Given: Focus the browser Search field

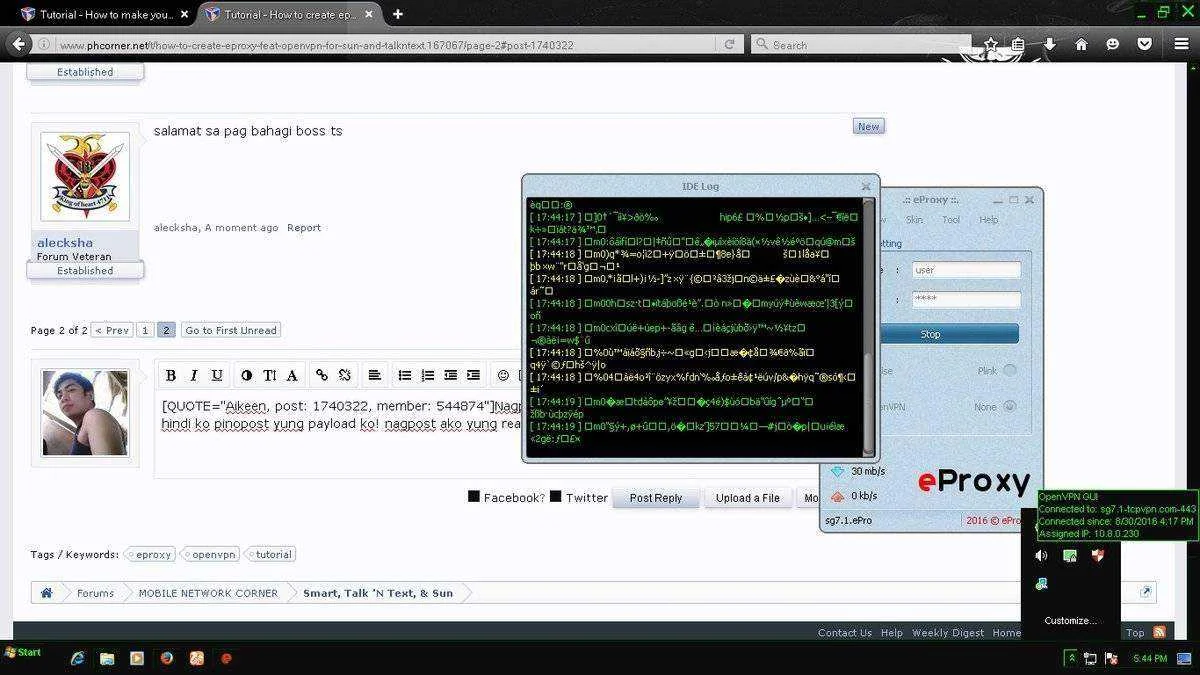Looking at the screenshot, I should pos(860,45).
